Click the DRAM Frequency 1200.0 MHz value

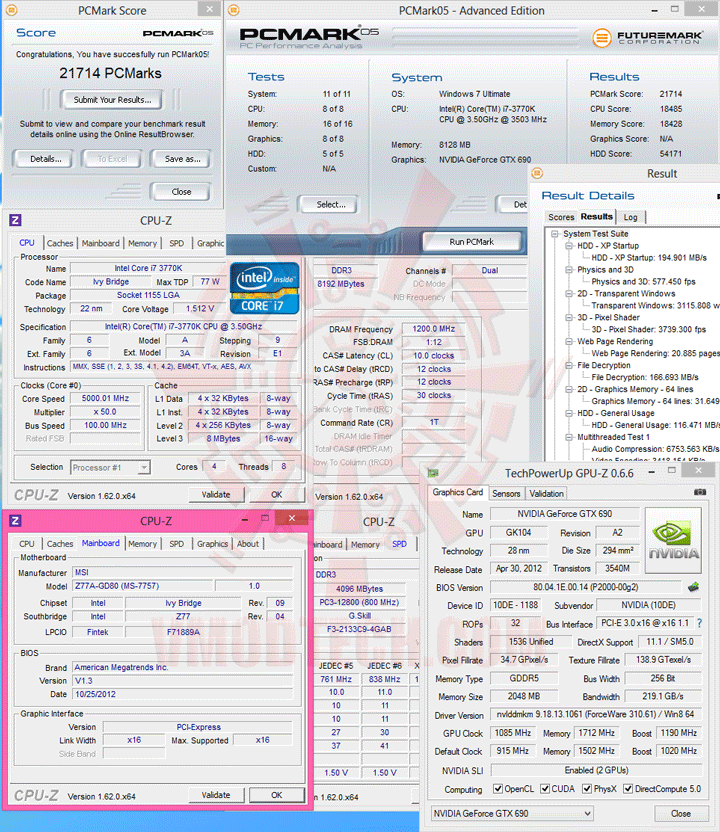433,329
